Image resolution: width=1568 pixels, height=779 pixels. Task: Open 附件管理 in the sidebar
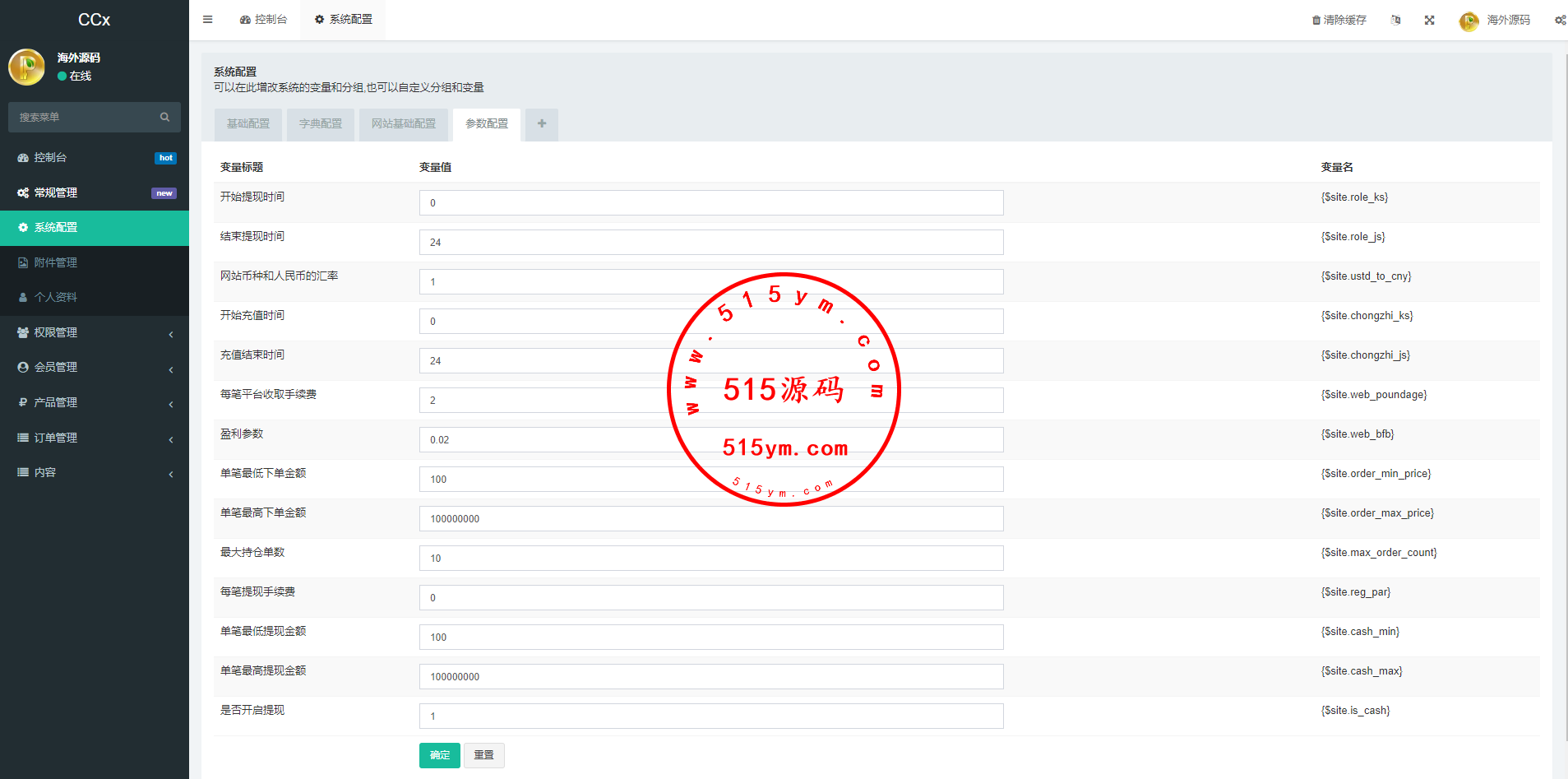(56, 263)
